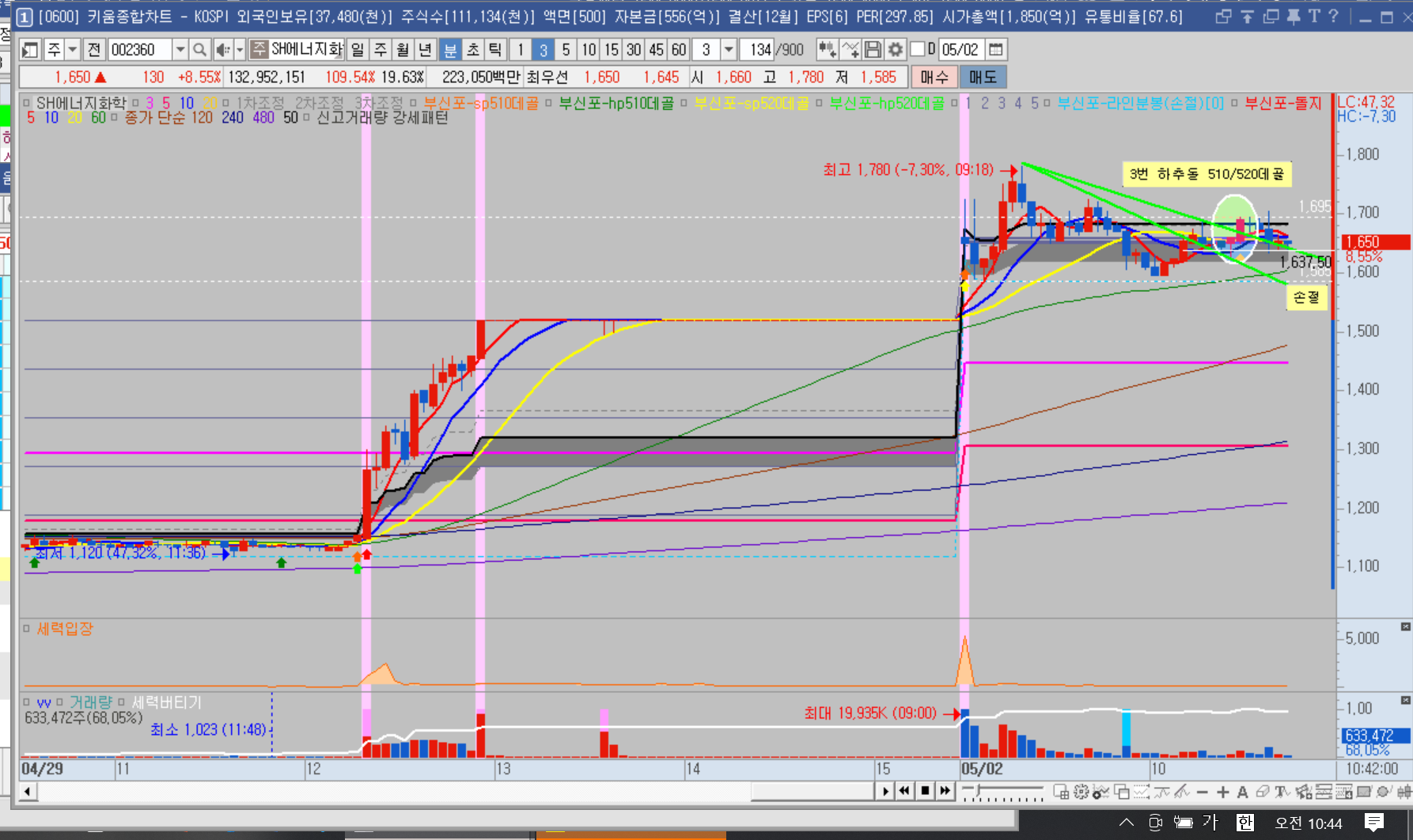The height and width of the screenshot is (840, 1413).
Task: Switch to the 5 minute interval button
Action: tap(566, 50)
